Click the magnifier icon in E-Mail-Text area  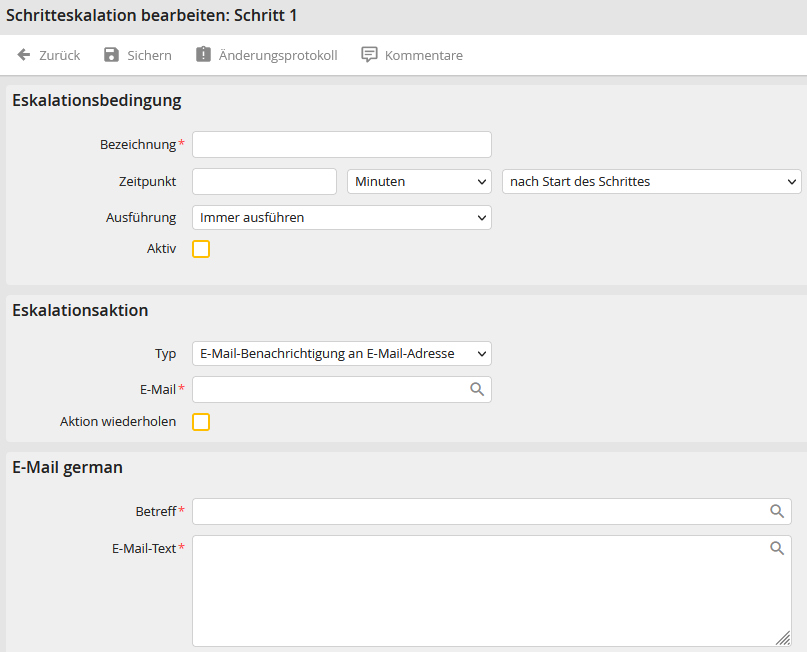pos(777,549)
